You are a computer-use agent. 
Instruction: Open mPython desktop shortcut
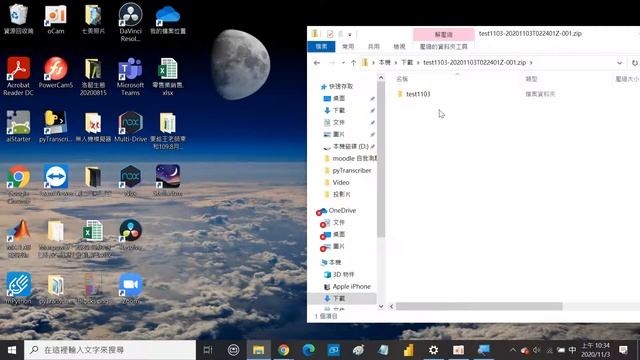click(x=18, y=289)
